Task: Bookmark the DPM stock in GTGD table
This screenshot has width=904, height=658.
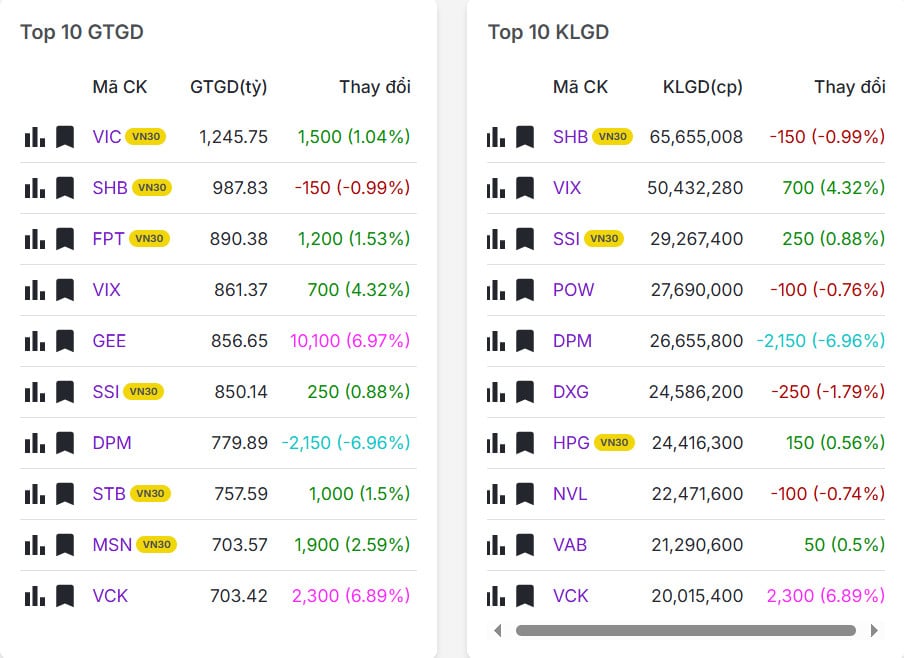Action: point(65,443)
